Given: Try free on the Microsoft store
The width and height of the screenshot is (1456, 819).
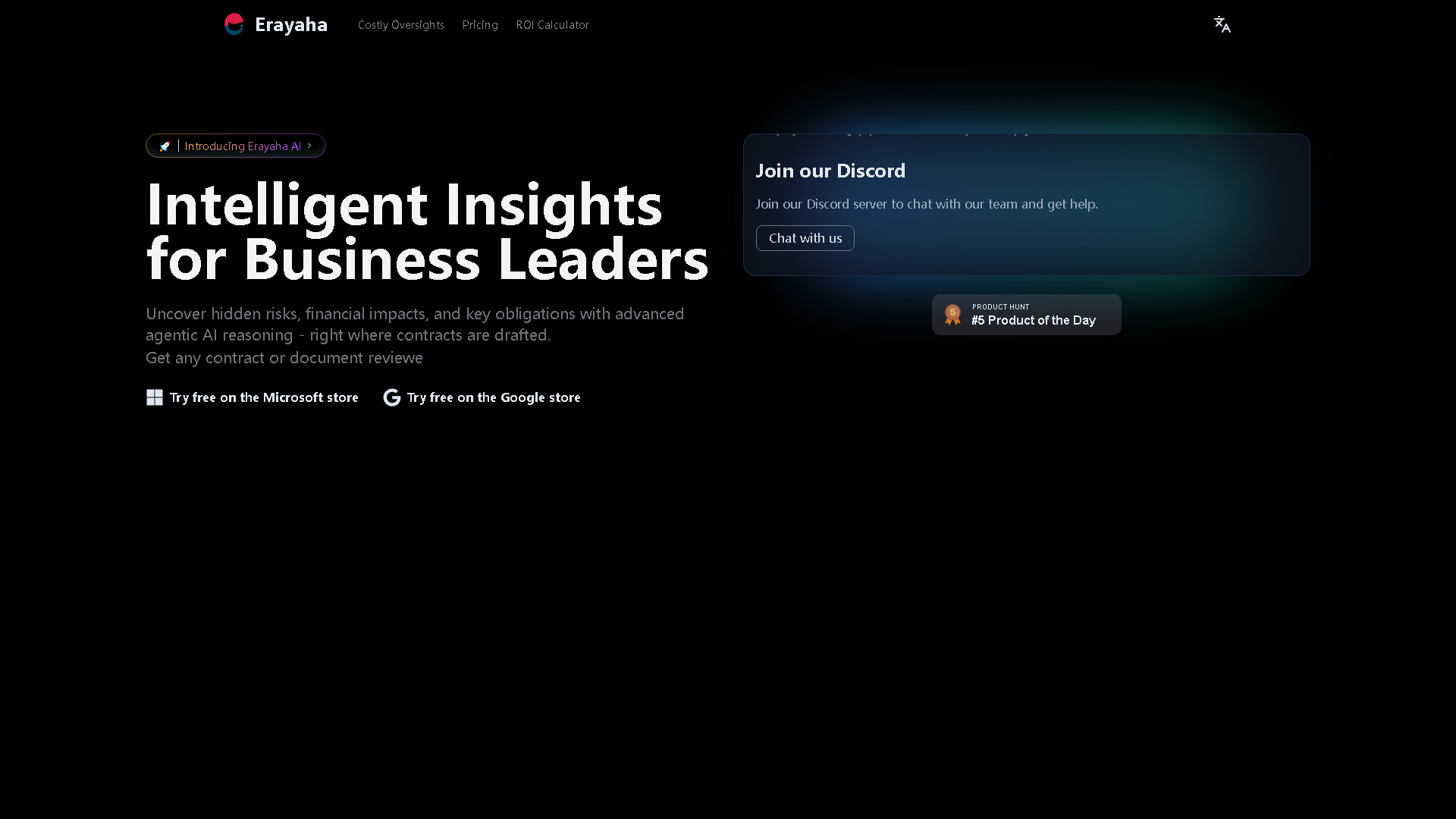Looking at the screenshot, I should tap(264, 397).
